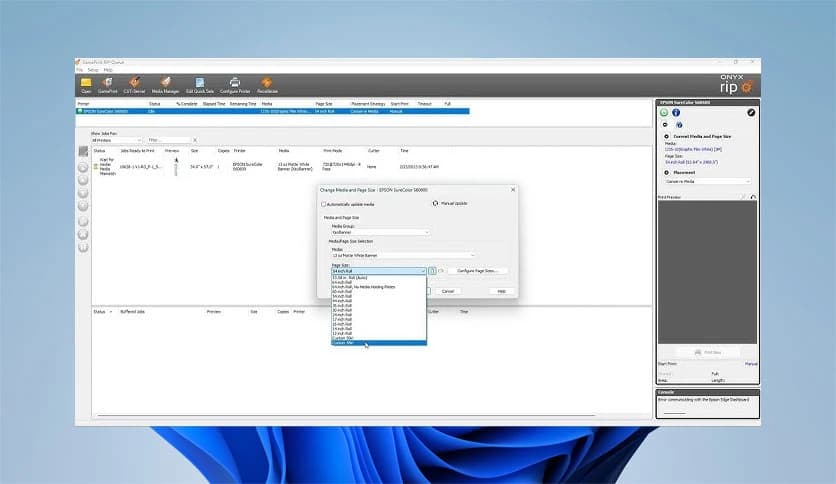Screen dimensions: 836x484
Task: Open the Media dropdown showing 13 oz Matte White Banner
Action: (x=403, y=255)
